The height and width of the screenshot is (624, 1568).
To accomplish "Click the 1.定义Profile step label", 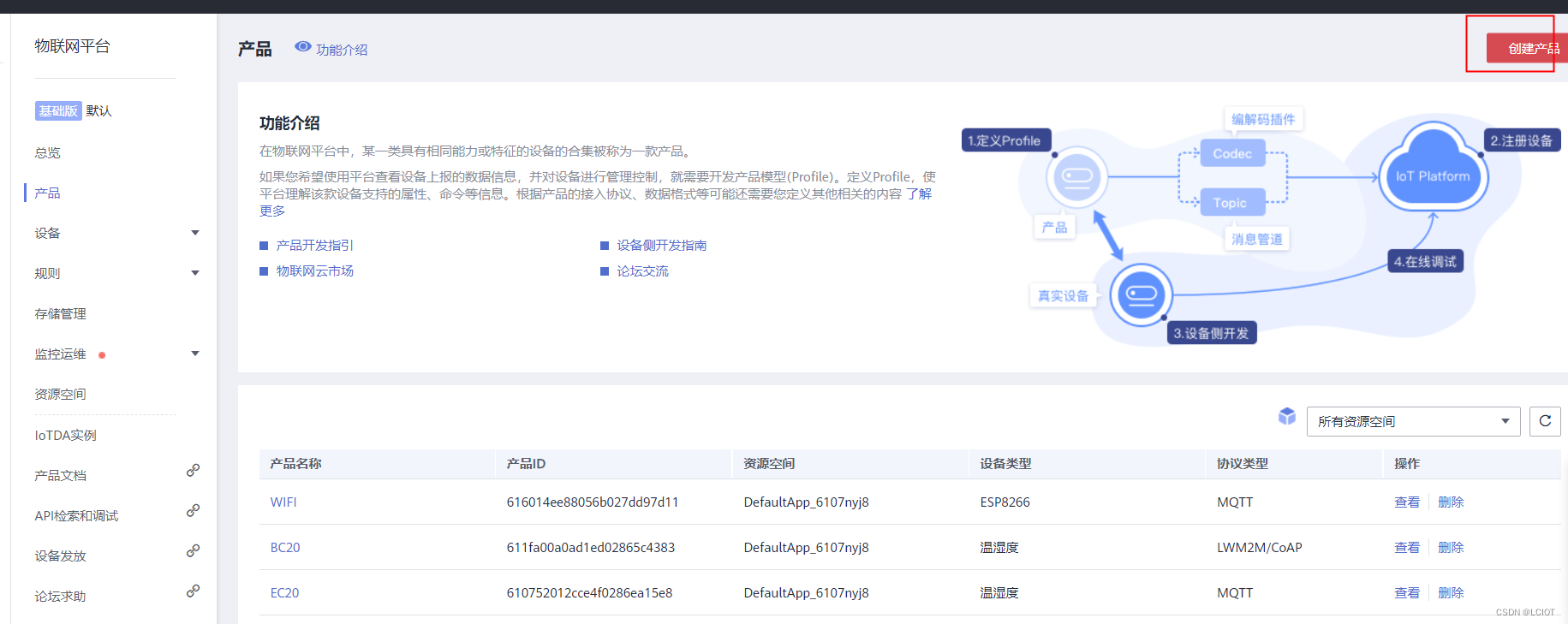I will pyautogui.click(x=1005, y=140).
